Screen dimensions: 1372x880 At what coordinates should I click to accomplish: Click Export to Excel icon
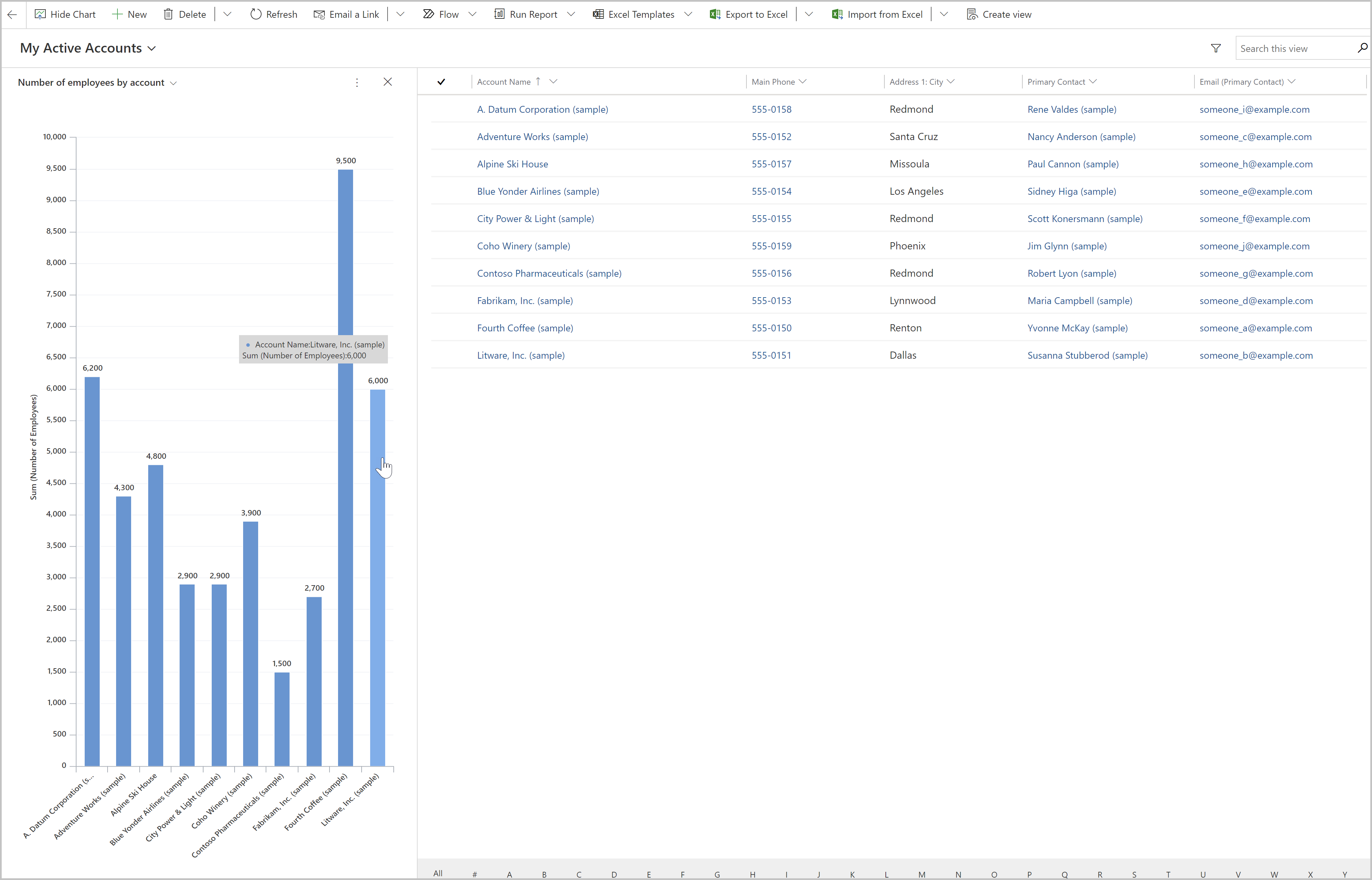click(x=714, y=14)
